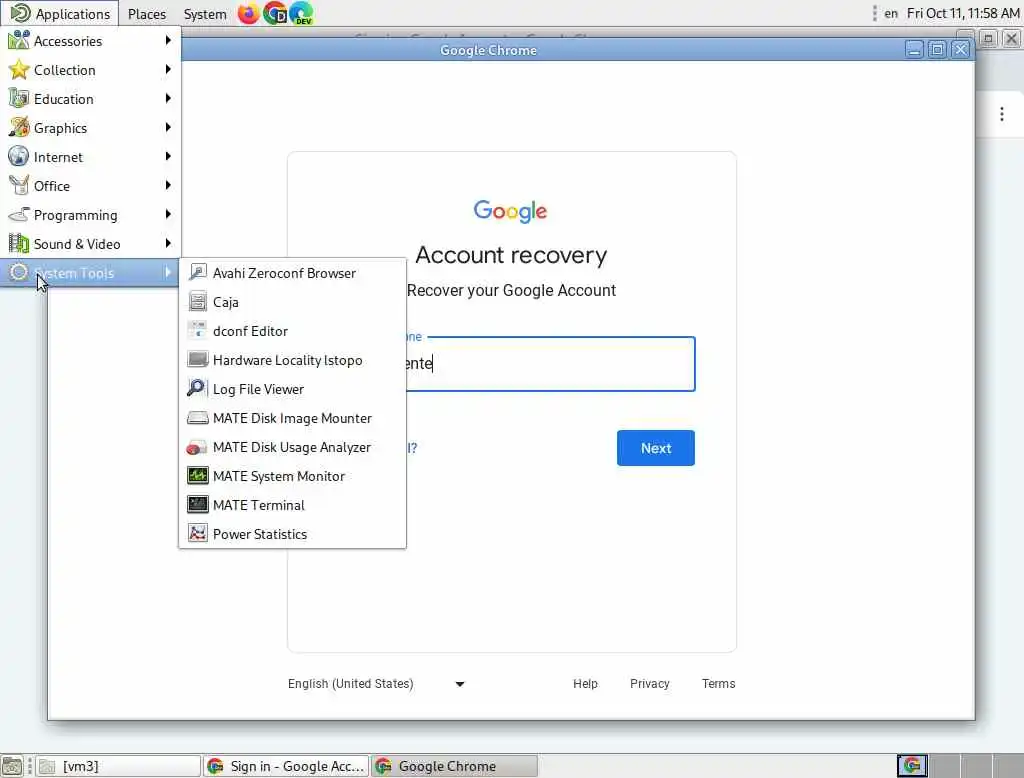Screen dimensions: 1024x778
Task: Switch to Sign in - Google Acc... taskbar window
Action: tap(286, 766)
